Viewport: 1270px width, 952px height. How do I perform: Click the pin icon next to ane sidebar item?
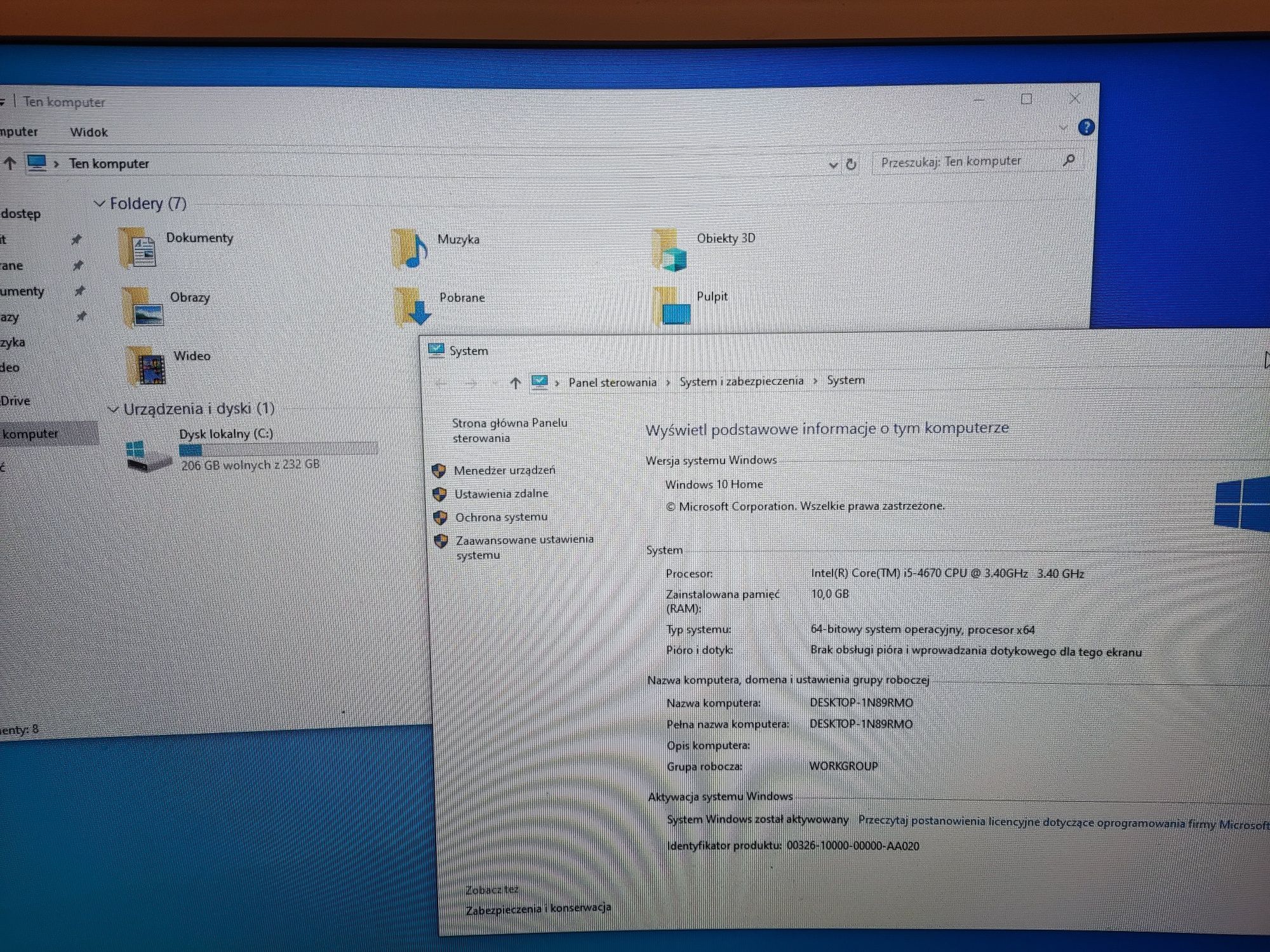coord(77,265)
